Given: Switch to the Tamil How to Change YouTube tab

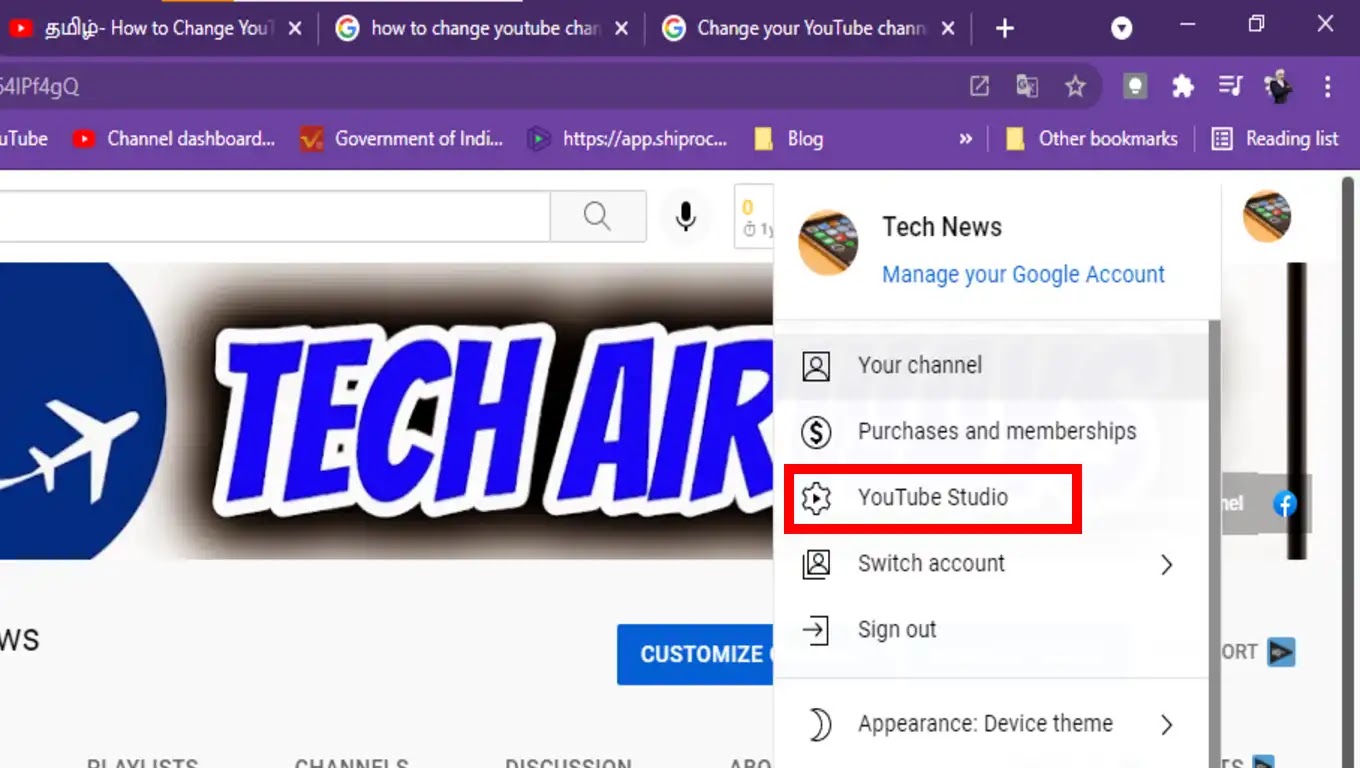Looking at the screenshot, I should pyautogui.click(x=154, y=28).
